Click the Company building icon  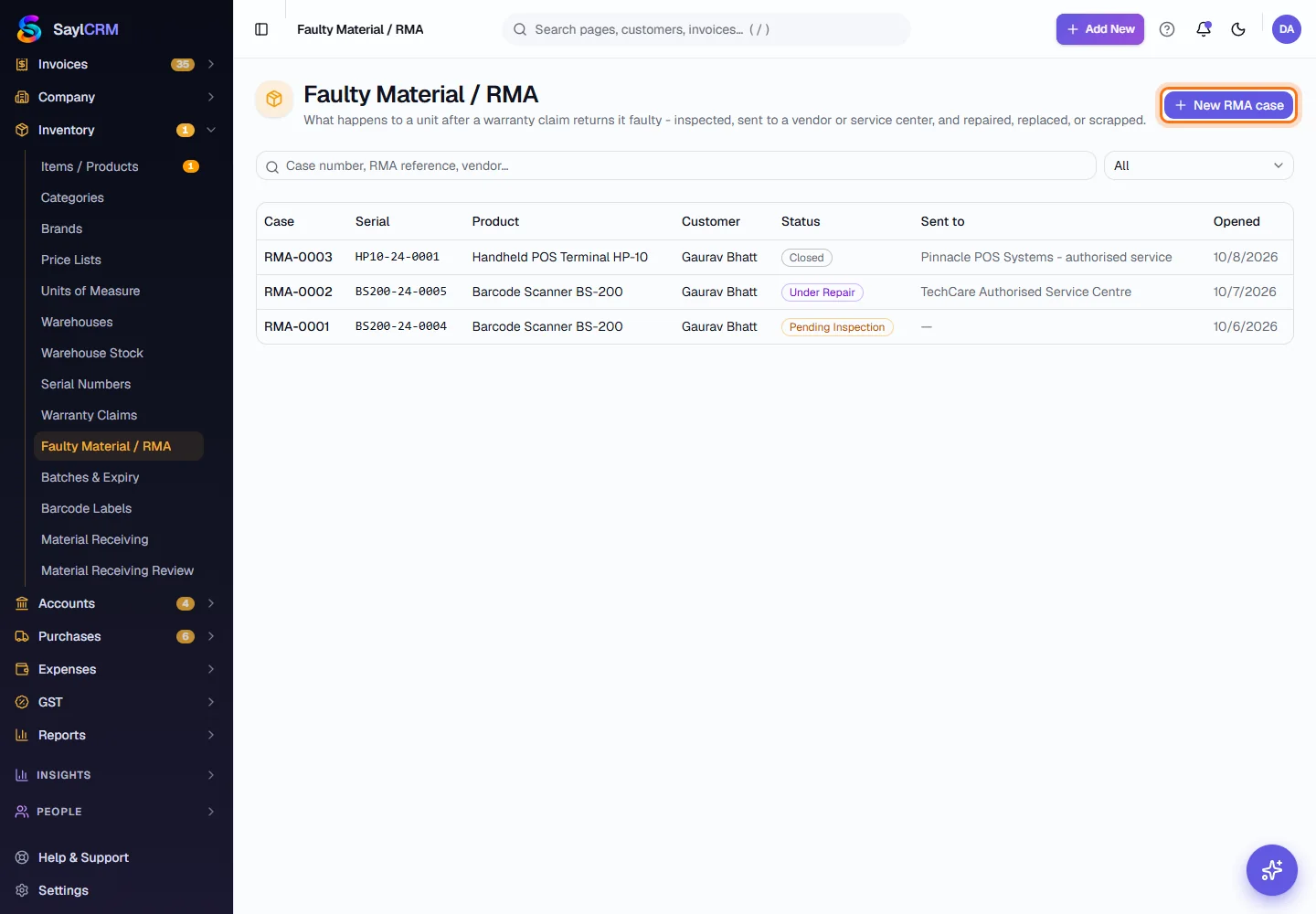[x=22, y=97]
